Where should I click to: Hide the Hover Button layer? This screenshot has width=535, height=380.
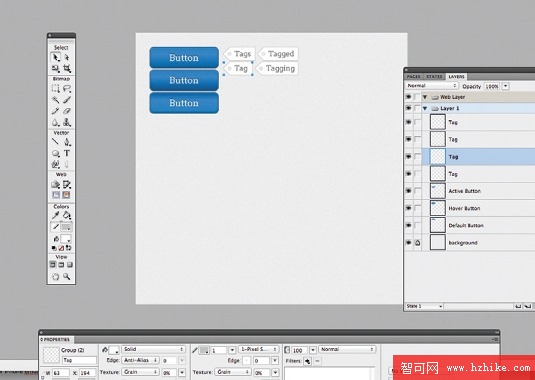point(408,208)
